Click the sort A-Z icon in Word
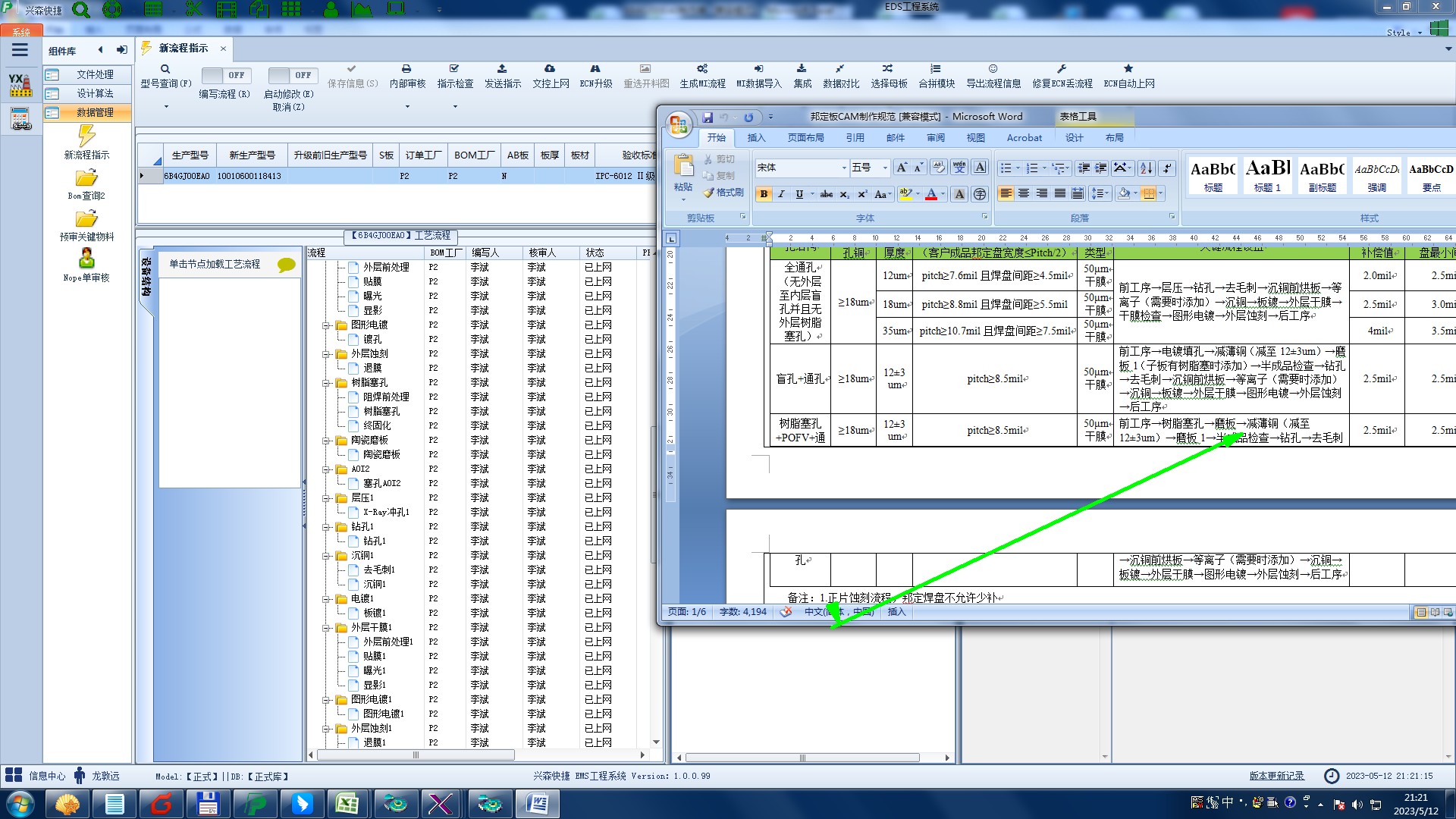1456x819 pixels. 1146,168
